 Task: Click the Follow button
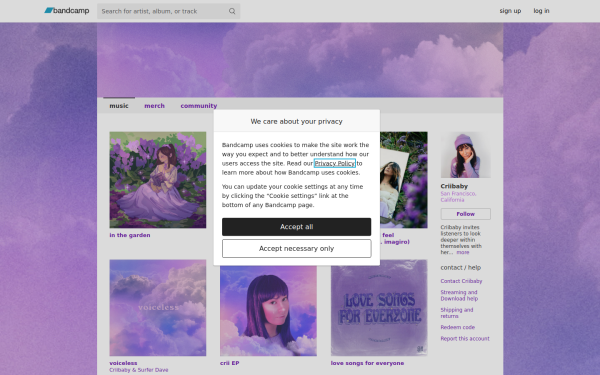(465, 214)
